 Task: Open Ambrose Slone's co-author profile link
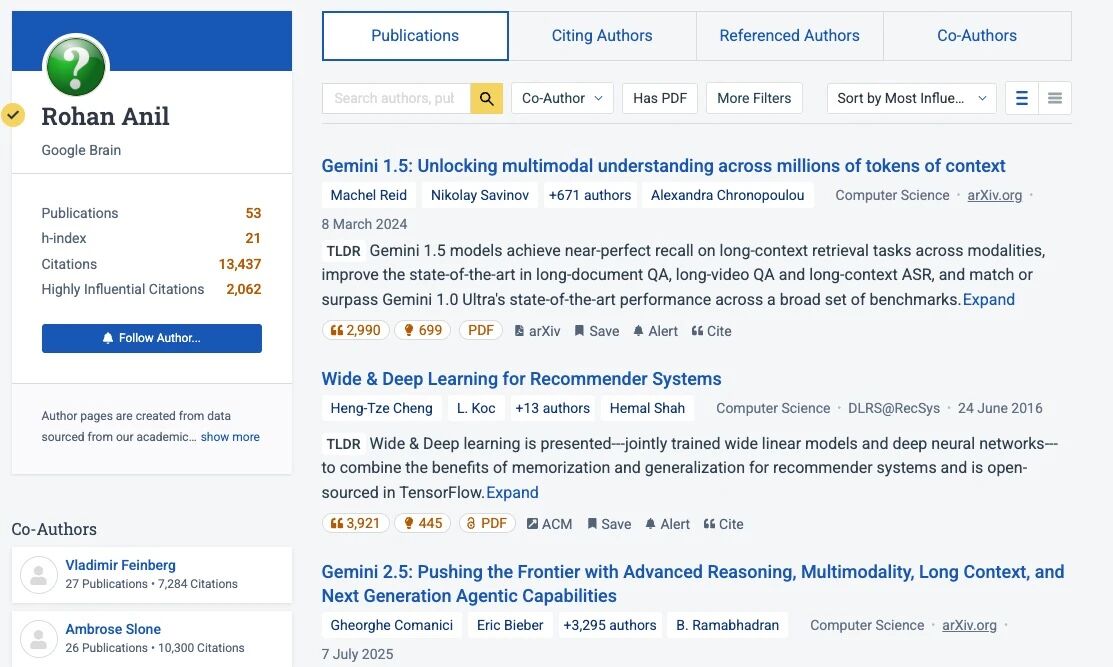point(113,629)
